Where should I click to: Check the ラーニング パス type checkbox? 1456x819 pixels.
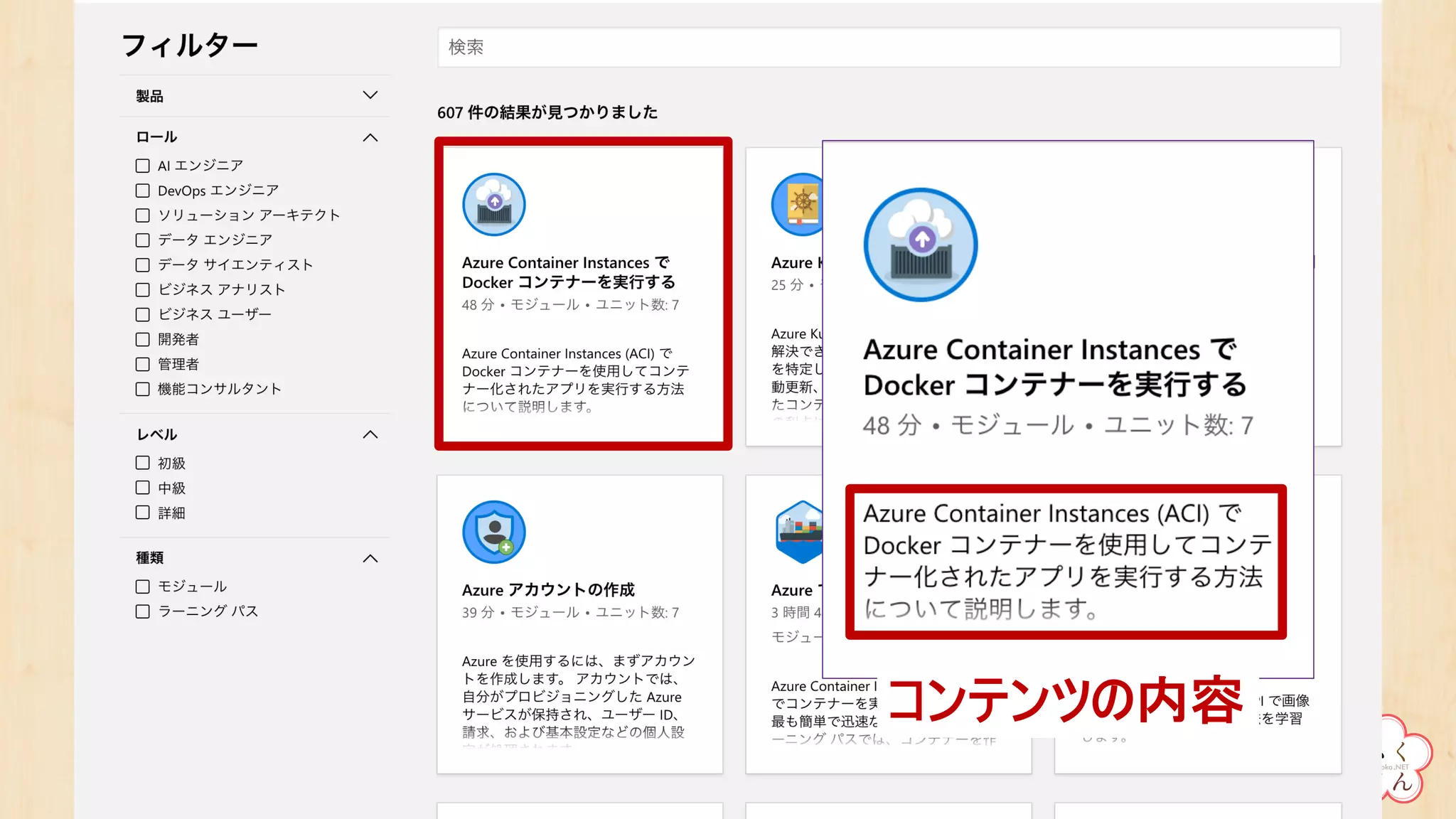point(143,611)
